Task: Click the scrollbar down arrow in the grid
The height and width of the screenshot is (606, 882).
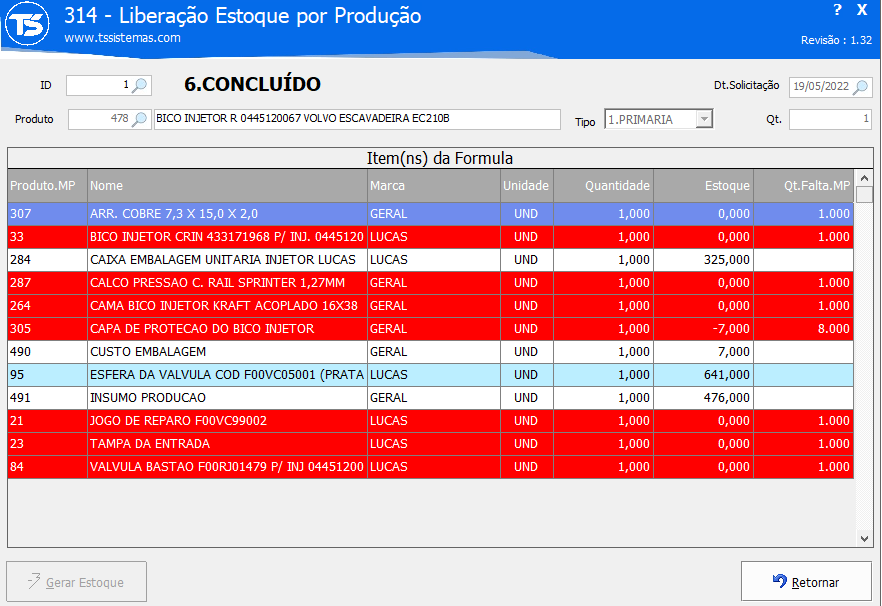Action: point(865,538)
